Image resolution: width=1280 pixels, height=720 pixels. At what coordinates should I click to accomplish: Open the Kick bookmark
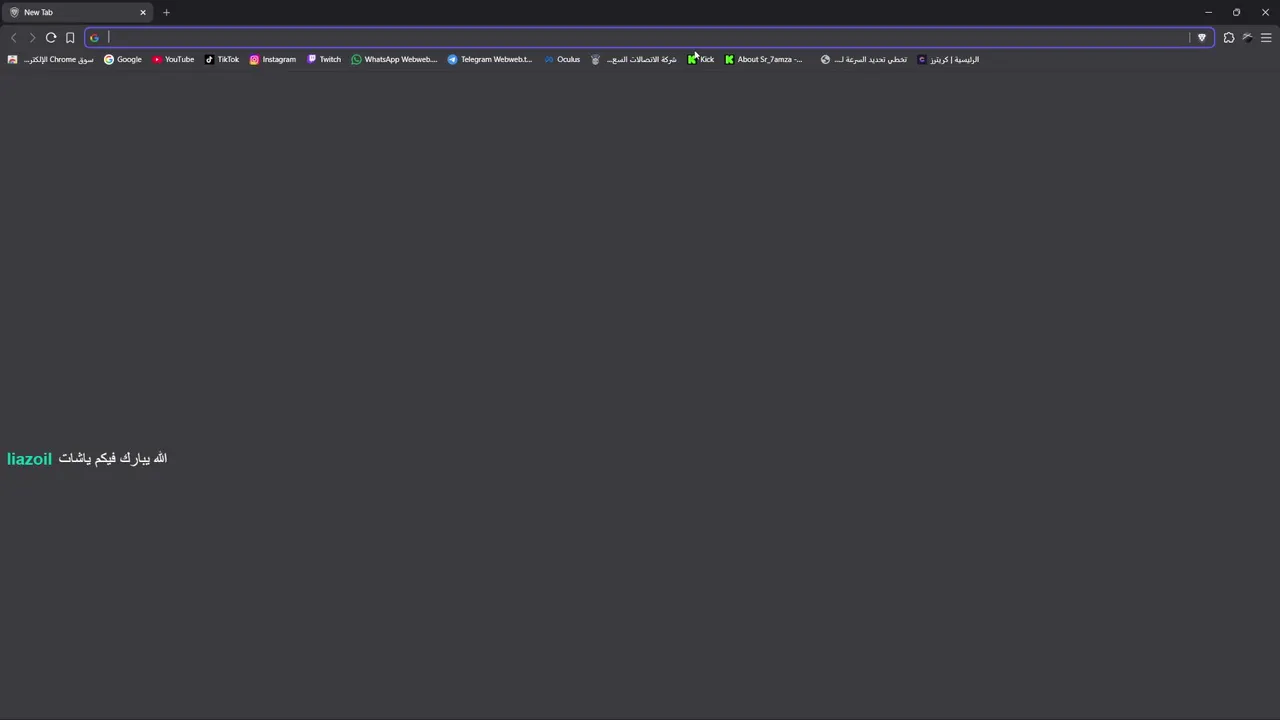pos(701,59)
